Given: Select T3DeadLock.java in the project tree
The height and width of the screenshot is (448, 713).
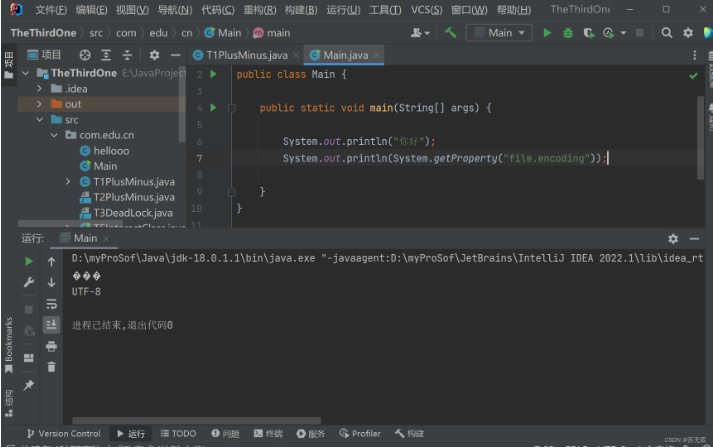Looking at the screenshot, I should [x=132, y=212].
